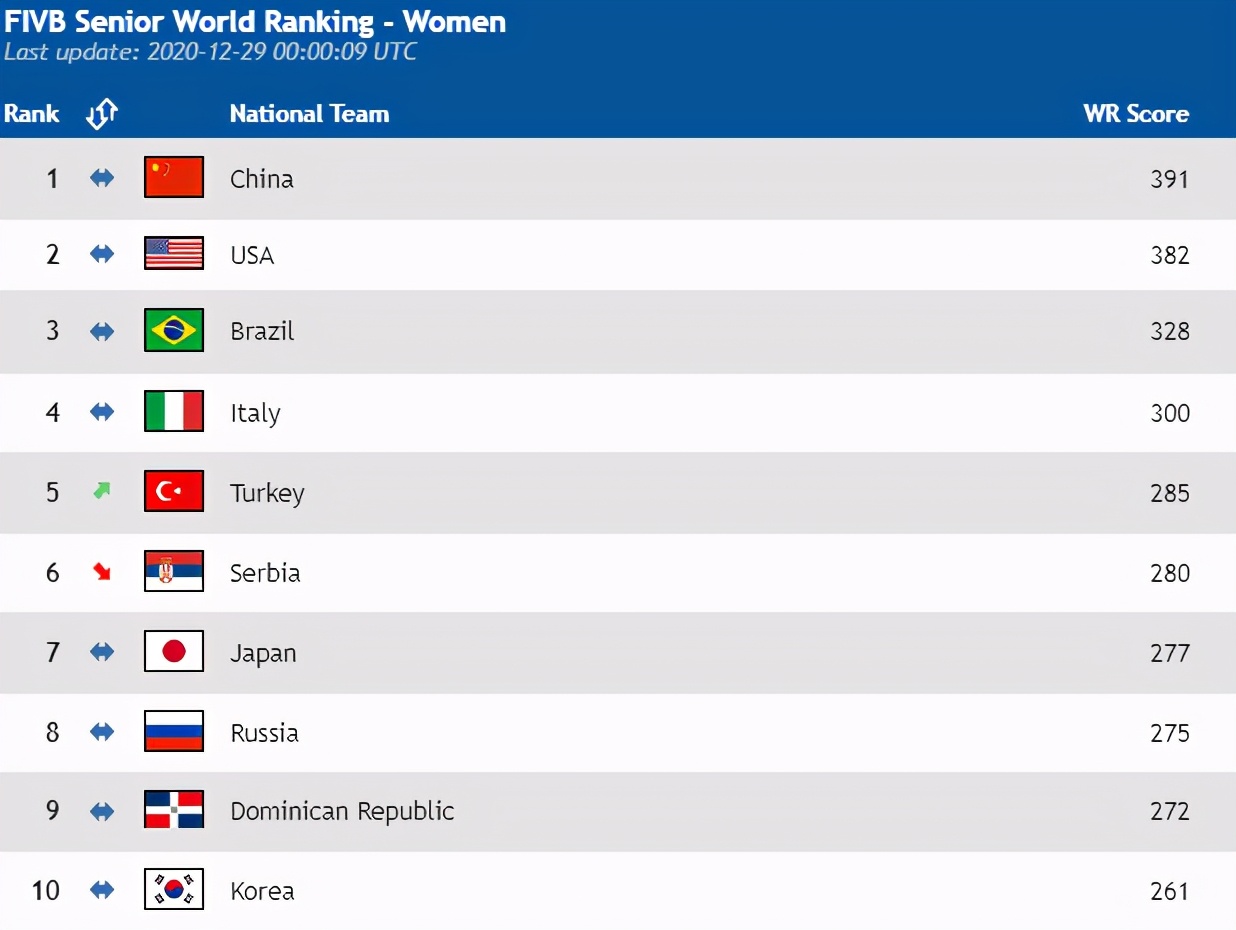This screenshot has width=1236, height=930.
Task: Click the Italy flag icon
Action: point(174,411)
